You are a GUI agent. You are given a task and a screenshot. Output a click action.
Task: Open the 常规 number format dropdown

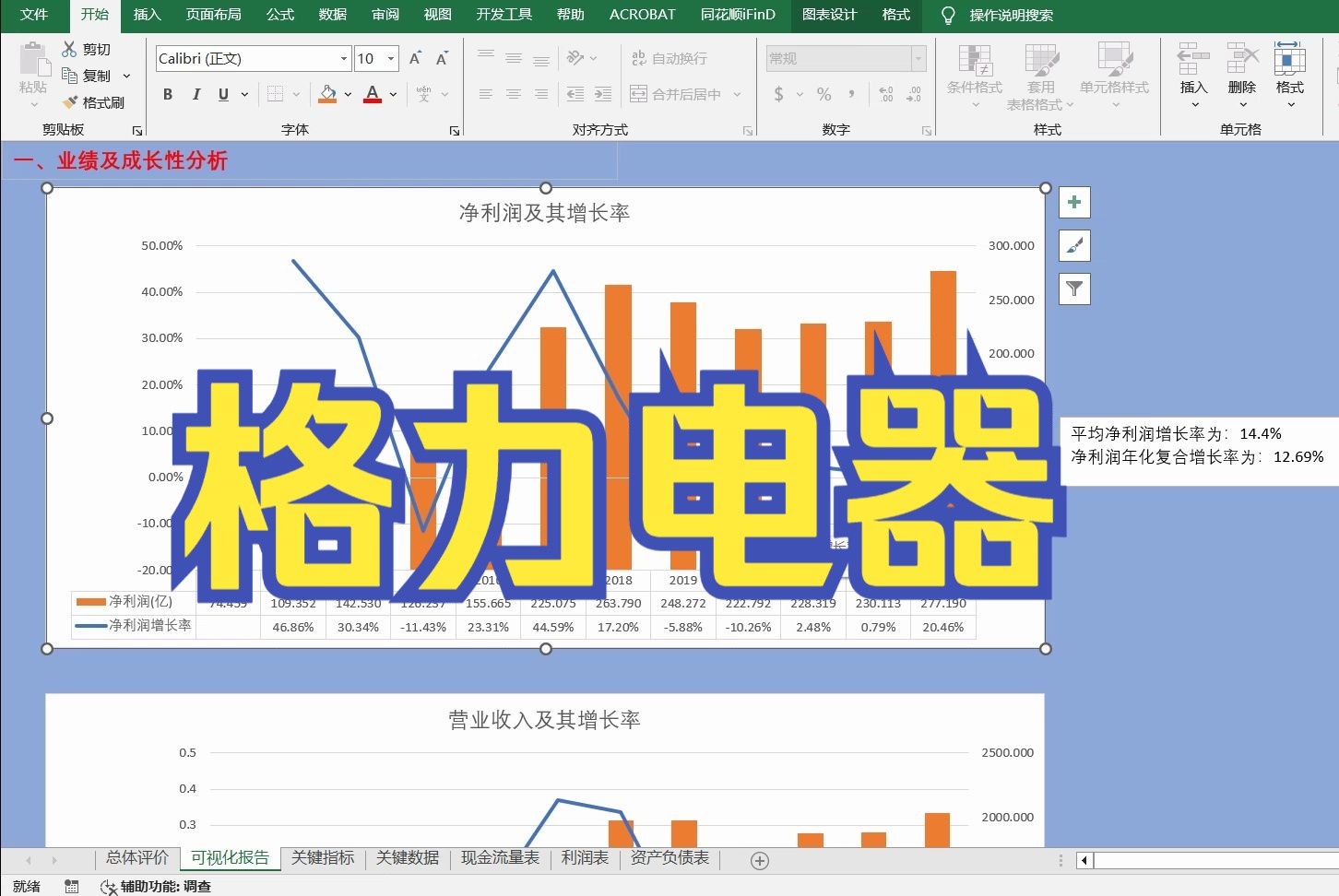918,58
